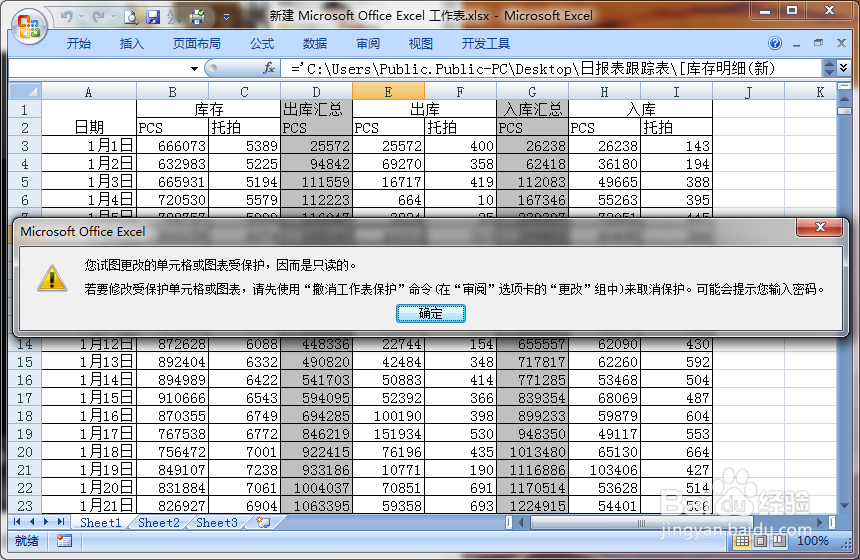Switch to Sheet1 tab
Viewport: 860px width, 560px height.
tap(100, 522)
